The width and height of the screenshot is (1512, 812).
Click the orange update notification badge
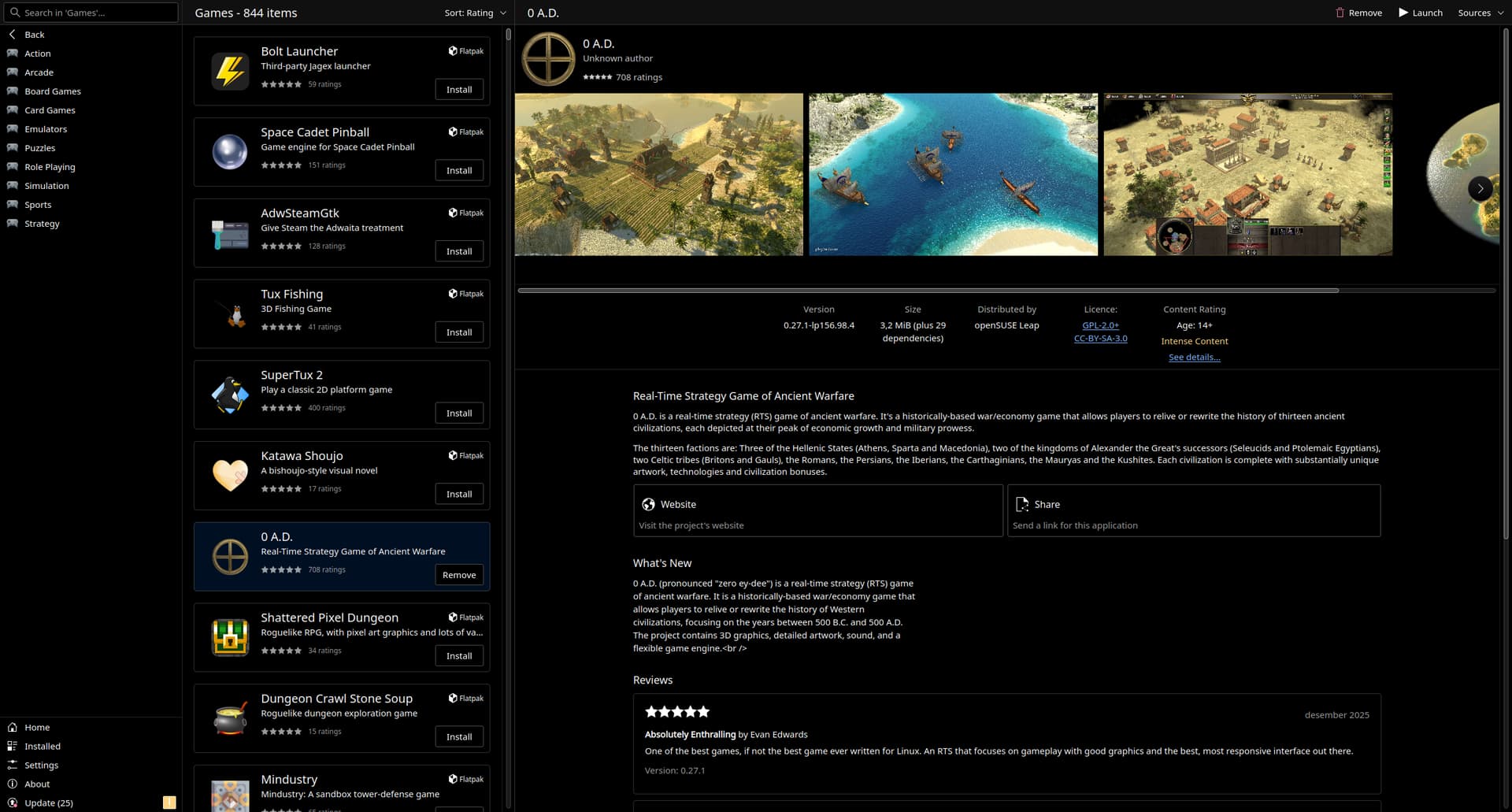tap(169, 803)
